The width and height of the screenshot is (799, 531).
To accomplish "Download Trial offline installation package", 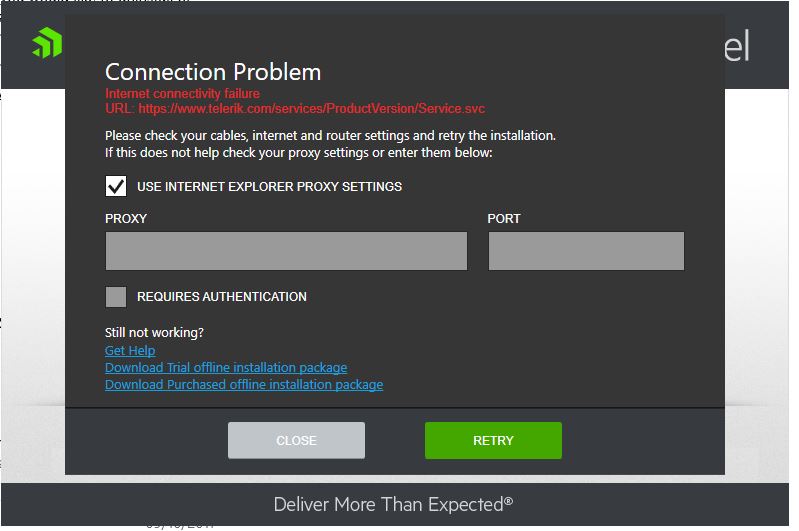I will click(226, 368).
